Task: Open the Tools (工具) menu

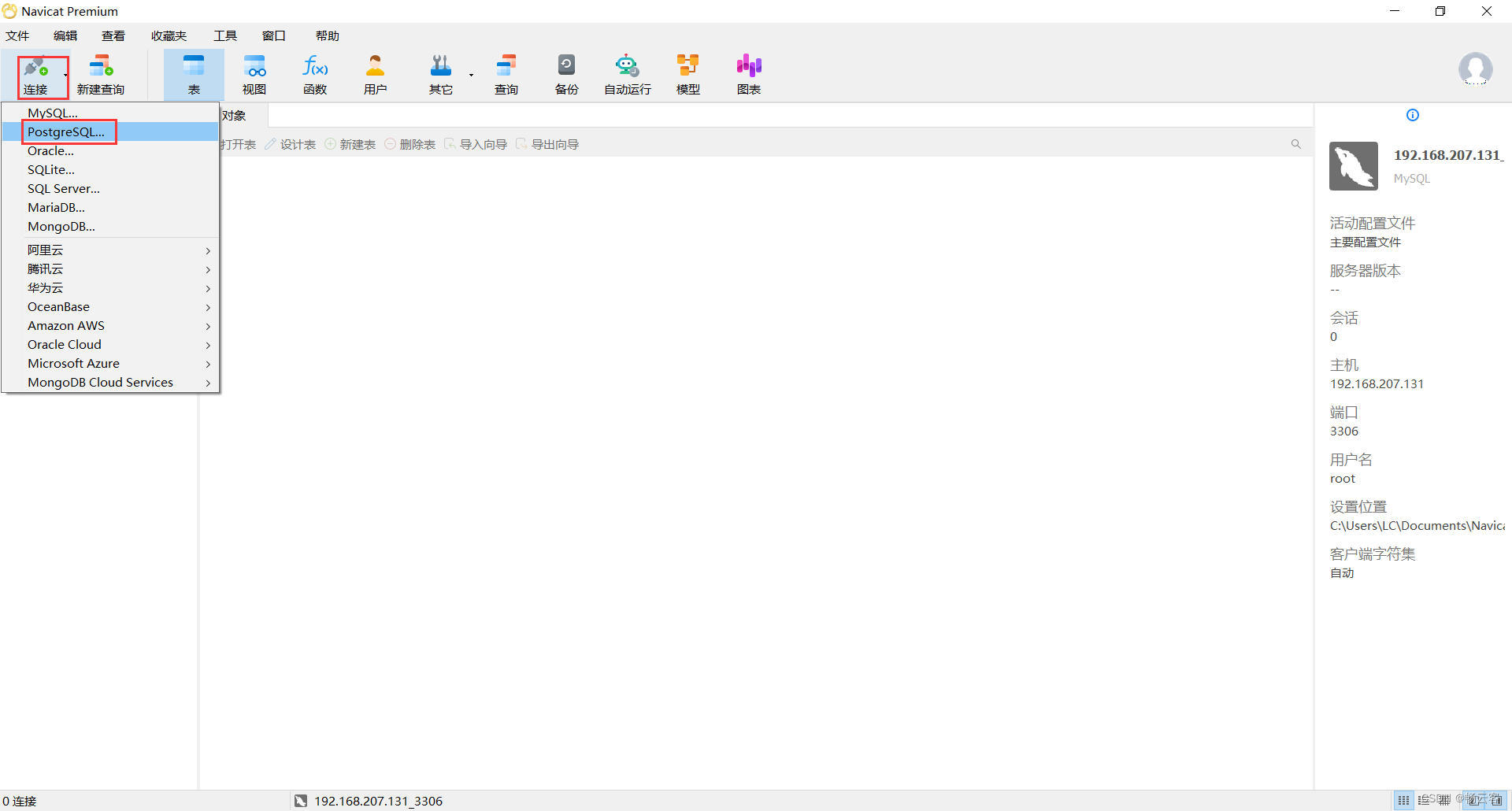Action: tap(225, 36)
